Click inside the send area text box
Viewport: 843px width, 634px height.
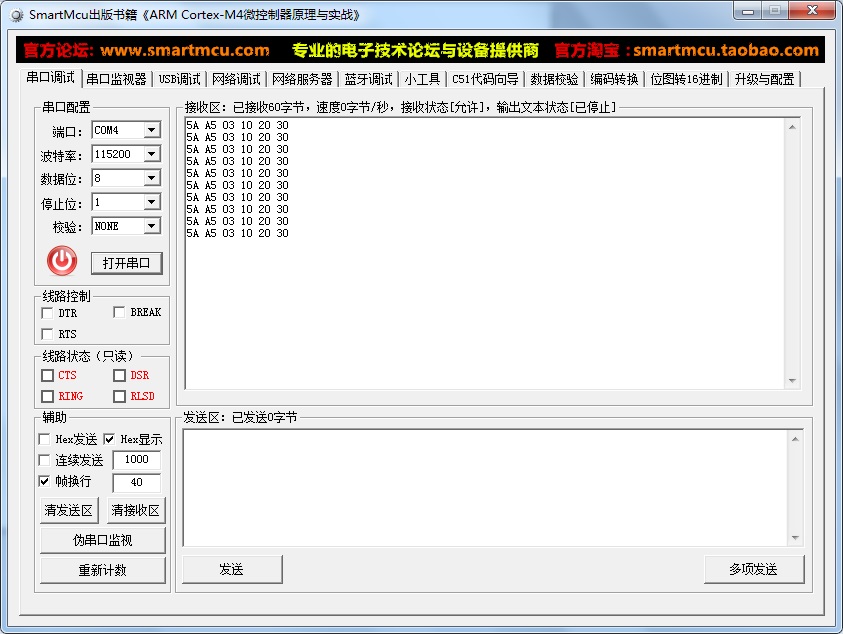[x=485, y=488]
